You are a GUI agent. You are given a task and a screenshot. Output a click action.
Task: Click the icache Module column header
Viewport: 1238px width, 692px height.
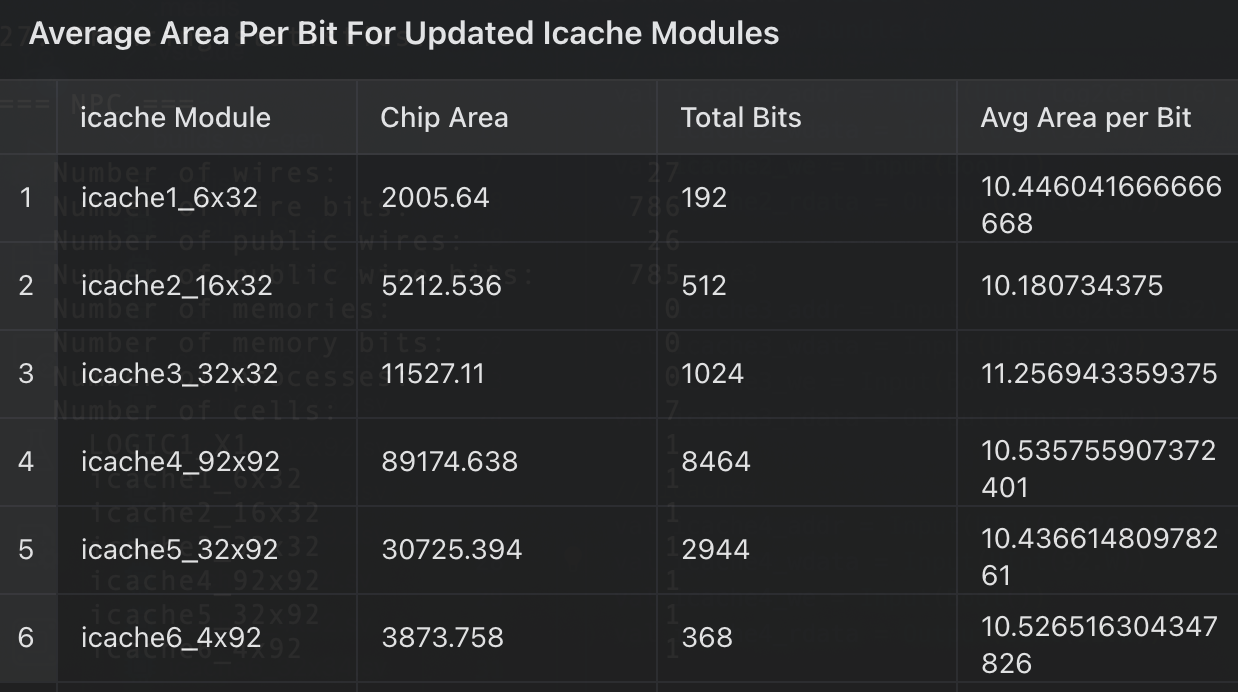point(176,117)
